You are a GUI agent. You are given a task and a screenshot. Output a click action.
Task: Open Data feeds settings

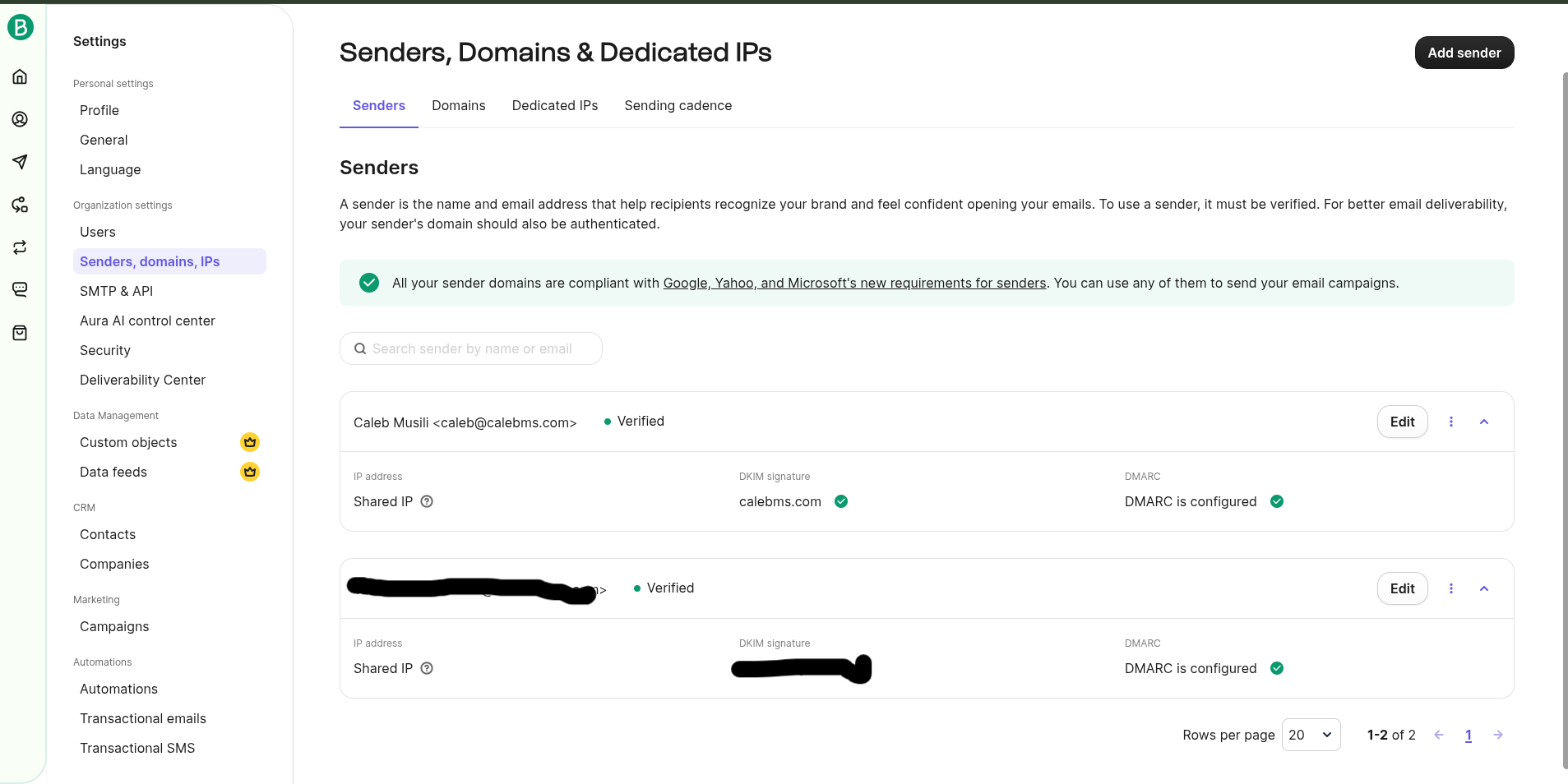click(113, 472)
